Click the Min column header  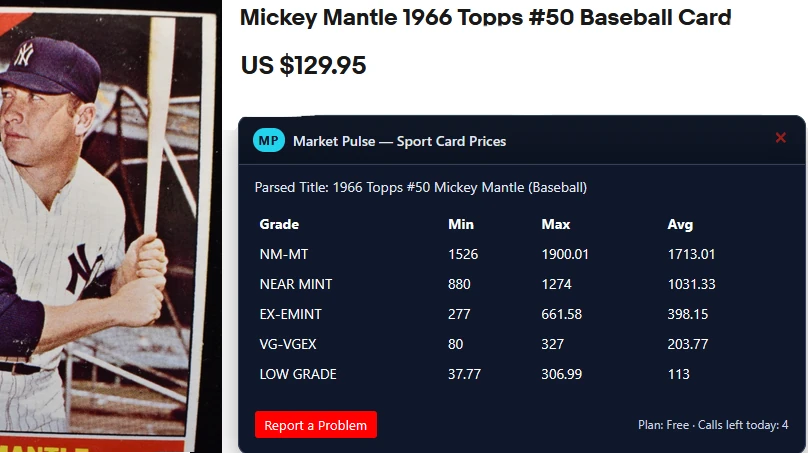coord(461,224)
